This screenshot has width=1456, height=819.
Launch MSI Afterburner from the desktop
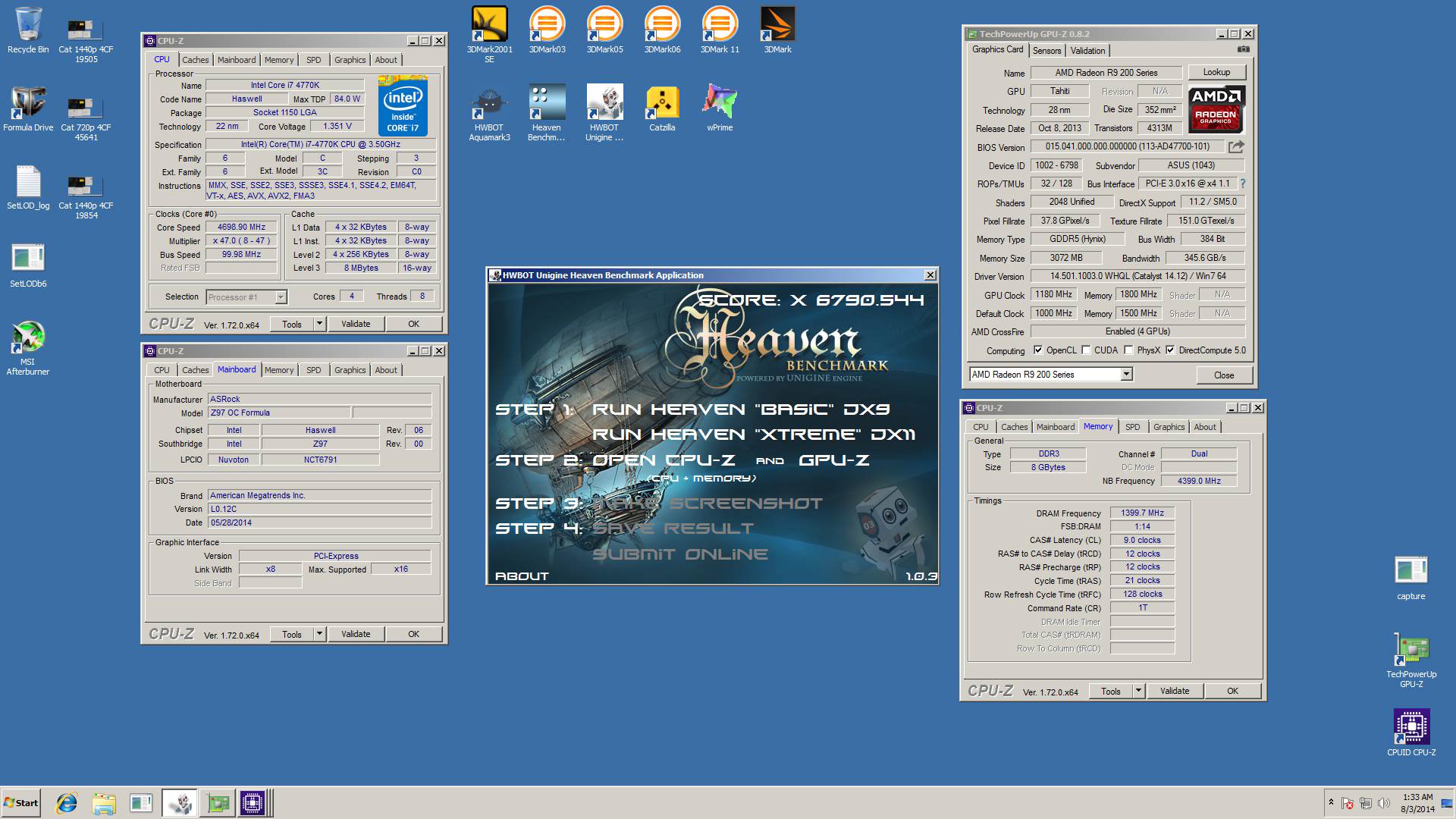[28, 349]
